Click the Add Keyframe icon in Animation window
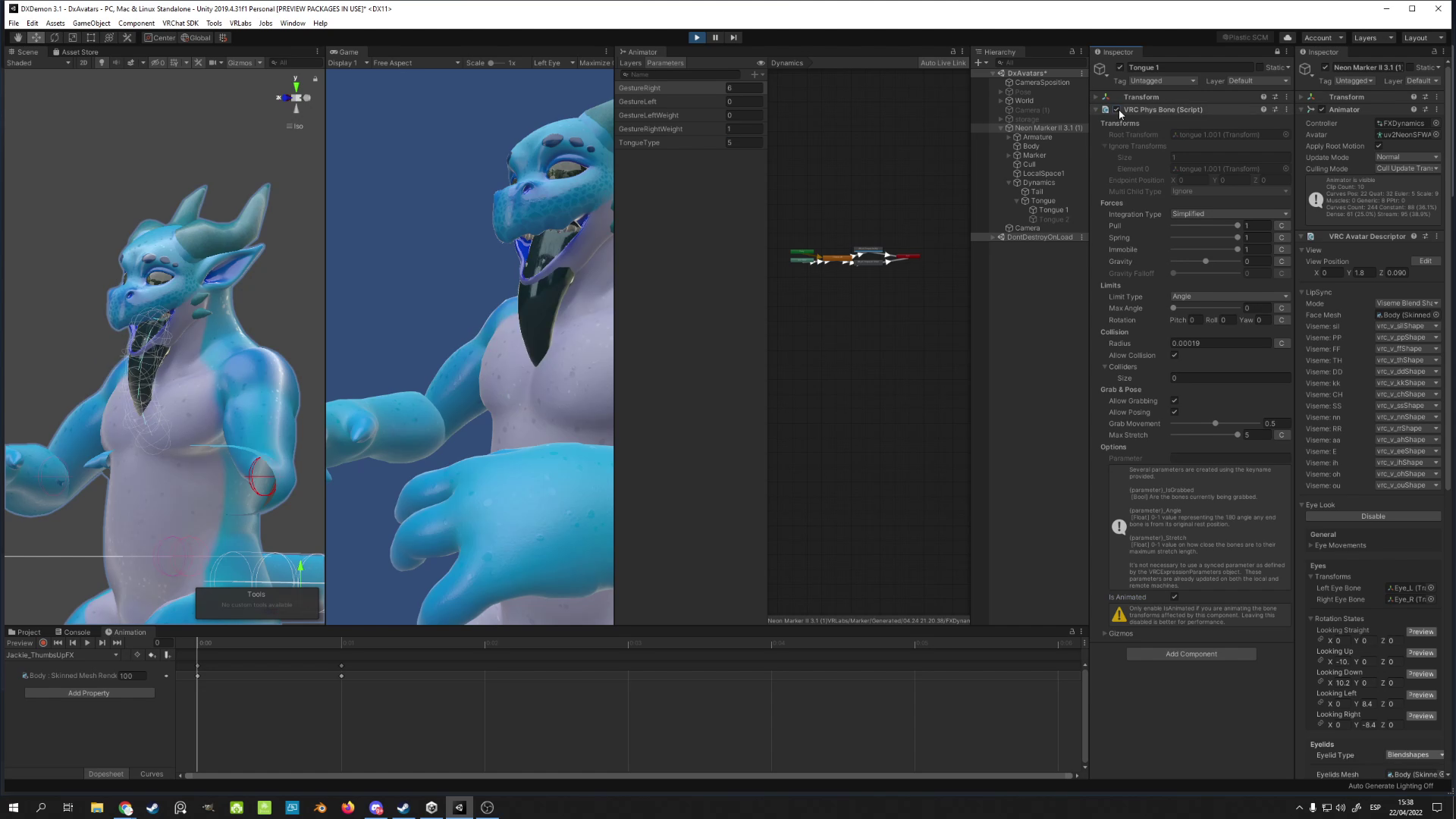 [x=152, y=655]
